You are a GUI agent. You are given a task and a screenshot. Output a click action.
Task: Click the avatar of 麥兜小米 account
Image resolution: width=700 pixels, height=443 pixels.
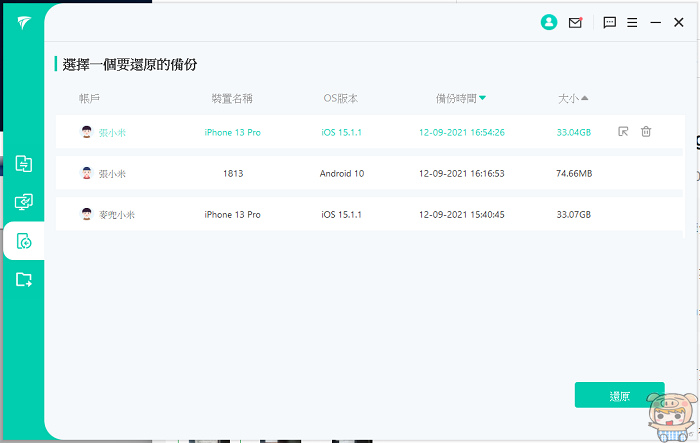[87, 214]
